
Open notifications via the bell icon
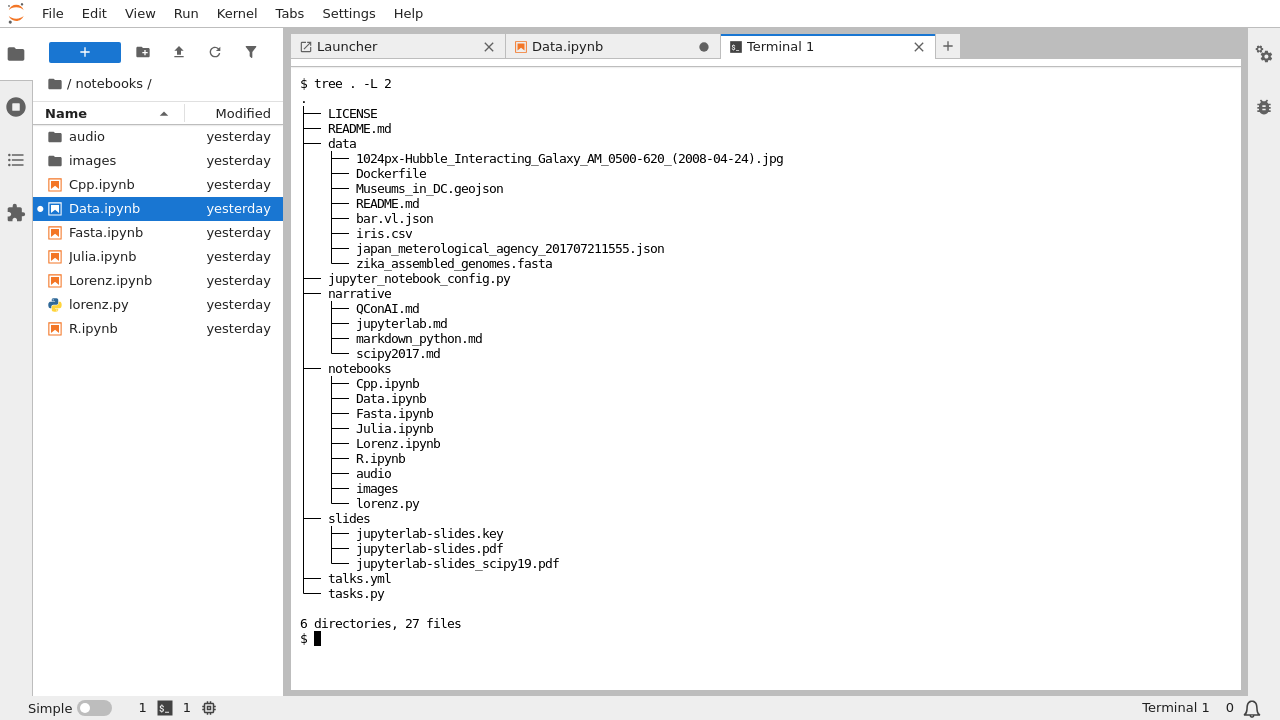[x=1252, y=708]
